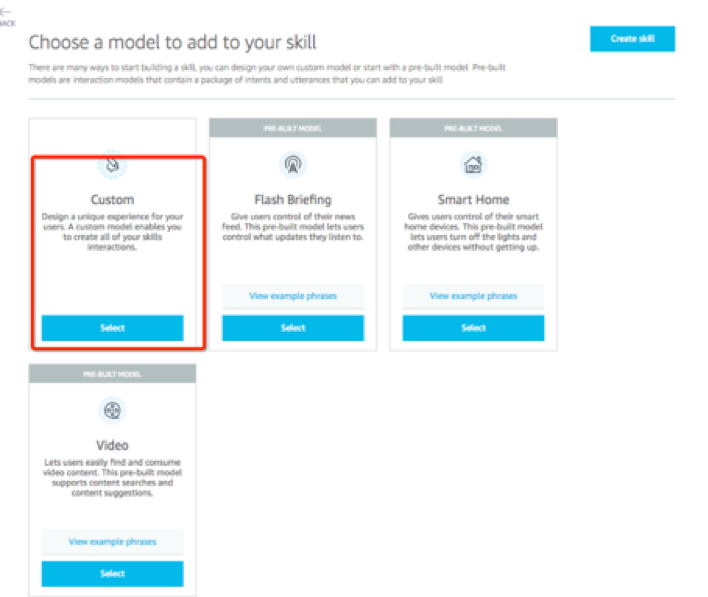Click the Flash Briefing antenna icon
The width and height of the screenshot is (708, 597).
pos(293,164)
